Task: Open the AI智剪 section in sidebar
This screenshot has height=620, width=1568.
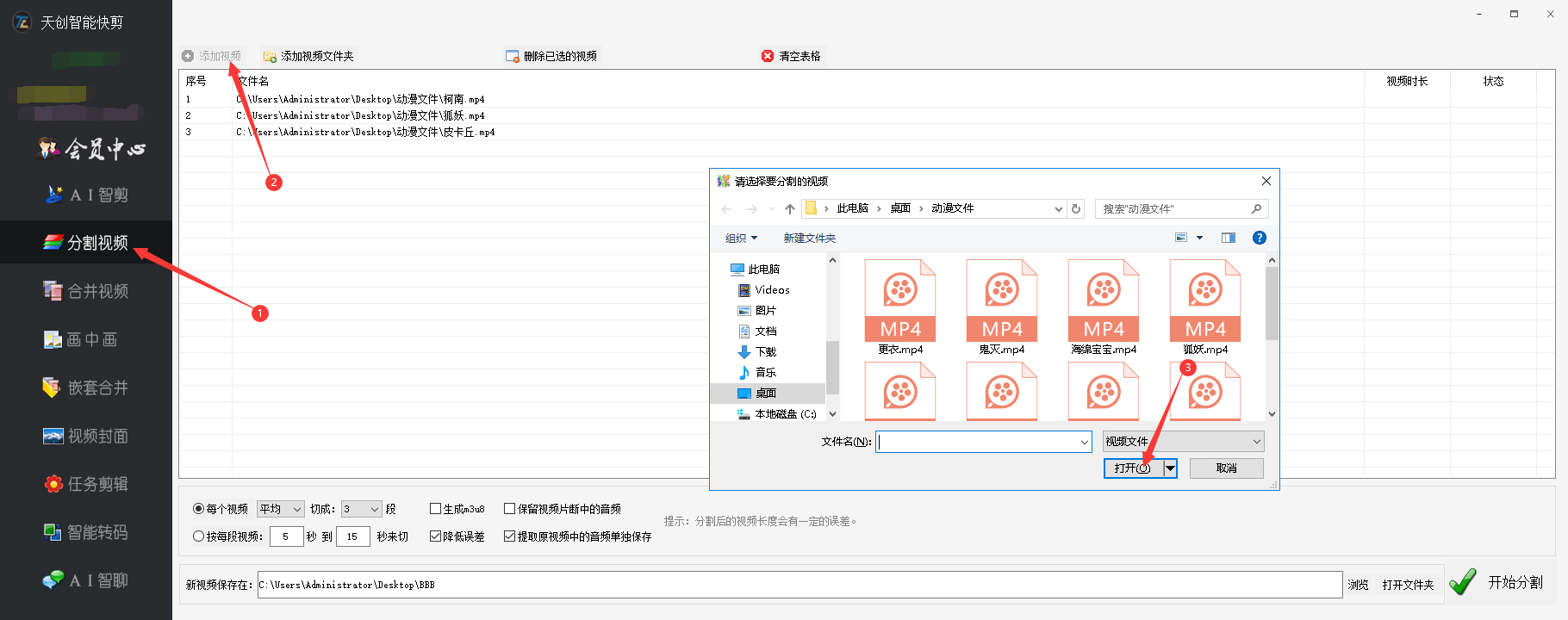Action: (x=86, y=195)
